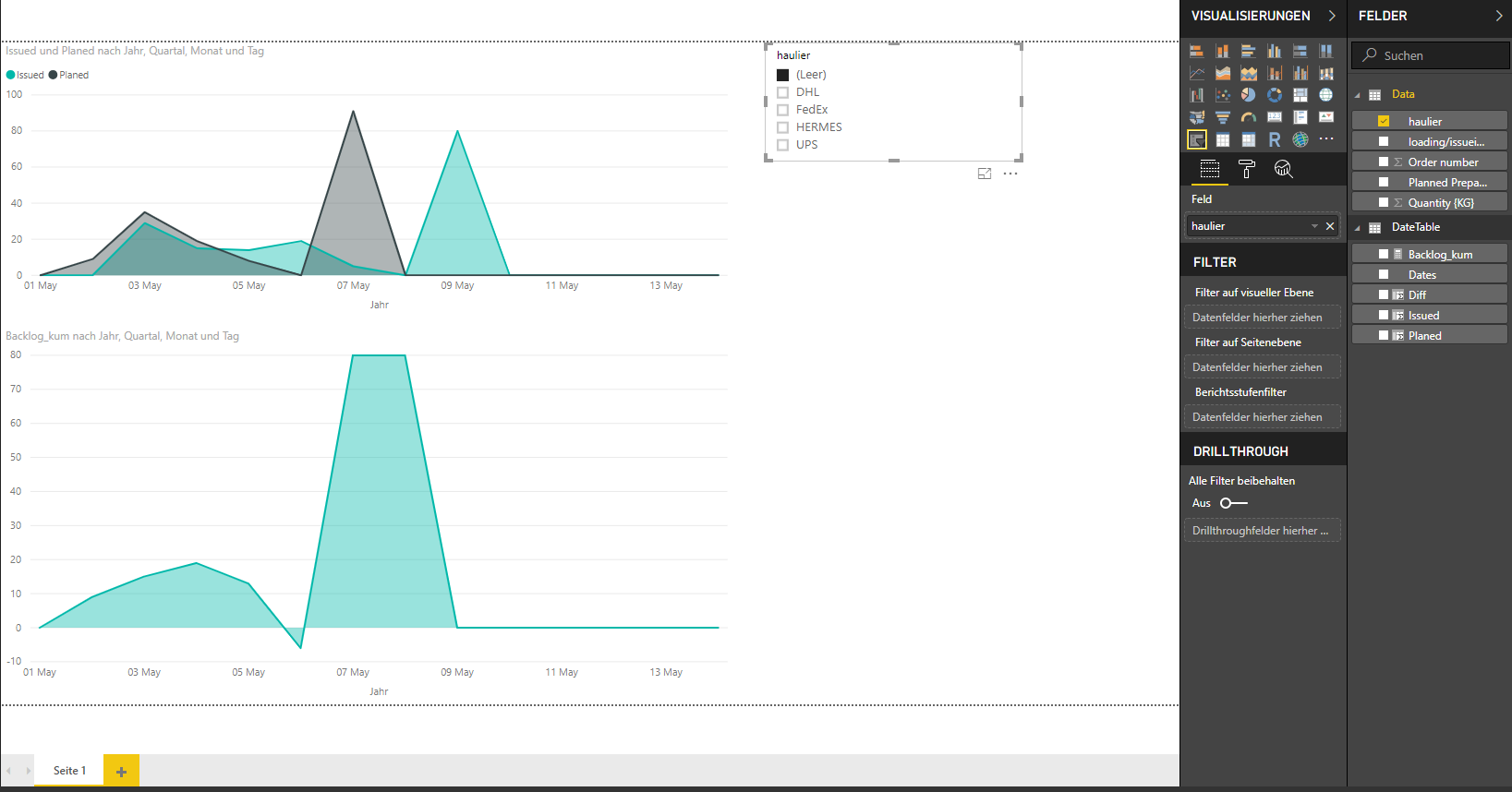Open slicer in focus mode
1512x792 pixels.
(985, 174)
